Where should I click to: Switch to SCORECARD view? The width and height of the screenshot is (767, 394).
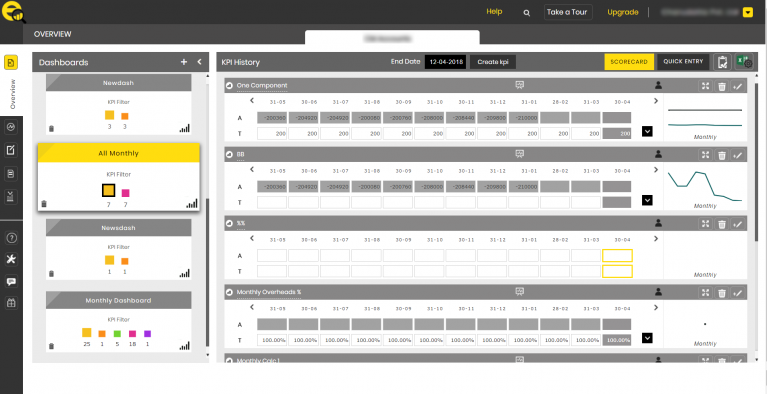[x=629, y=62]
